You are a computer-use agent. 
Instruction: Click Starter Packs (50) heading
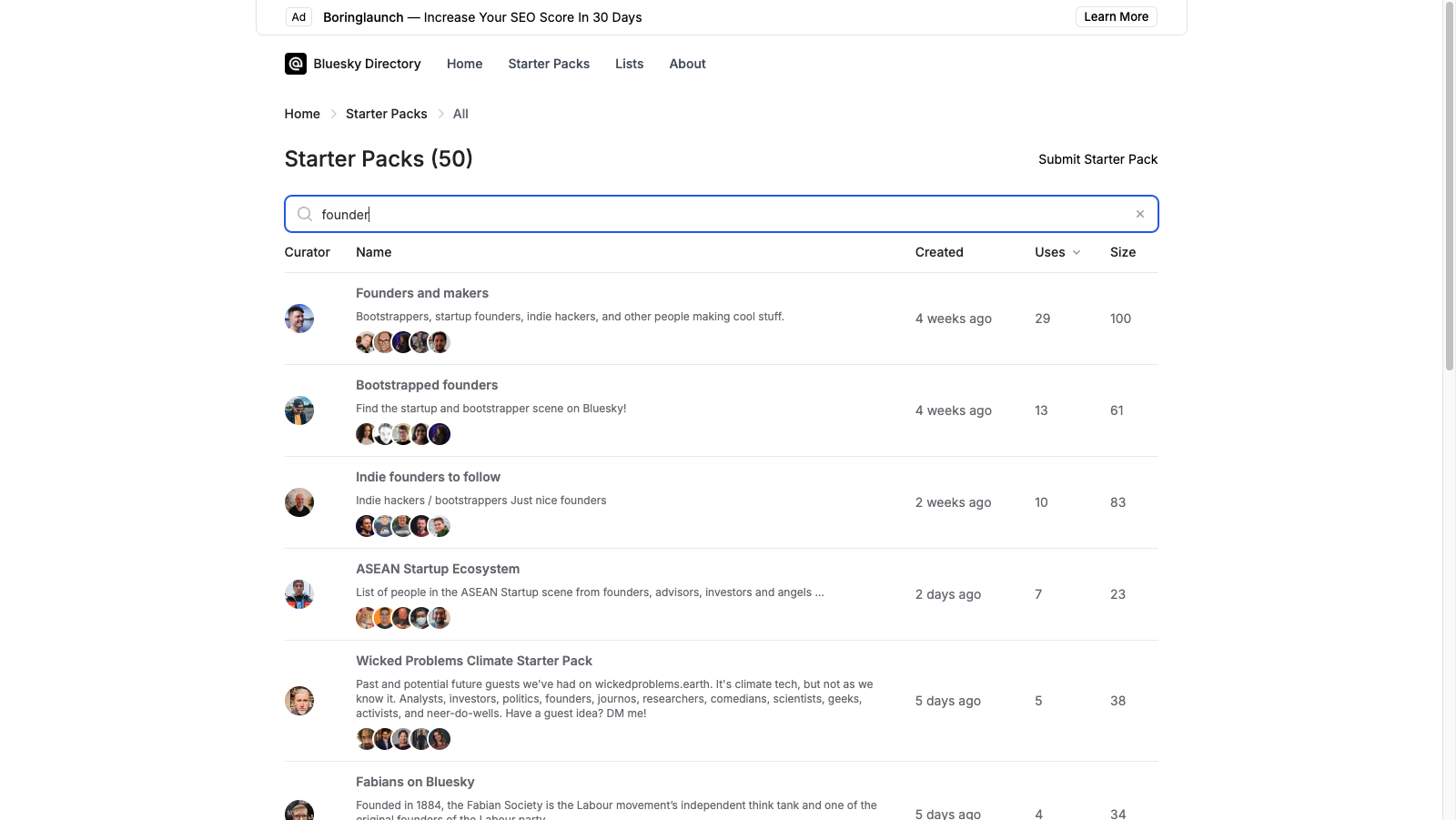(x=379, y=158)
